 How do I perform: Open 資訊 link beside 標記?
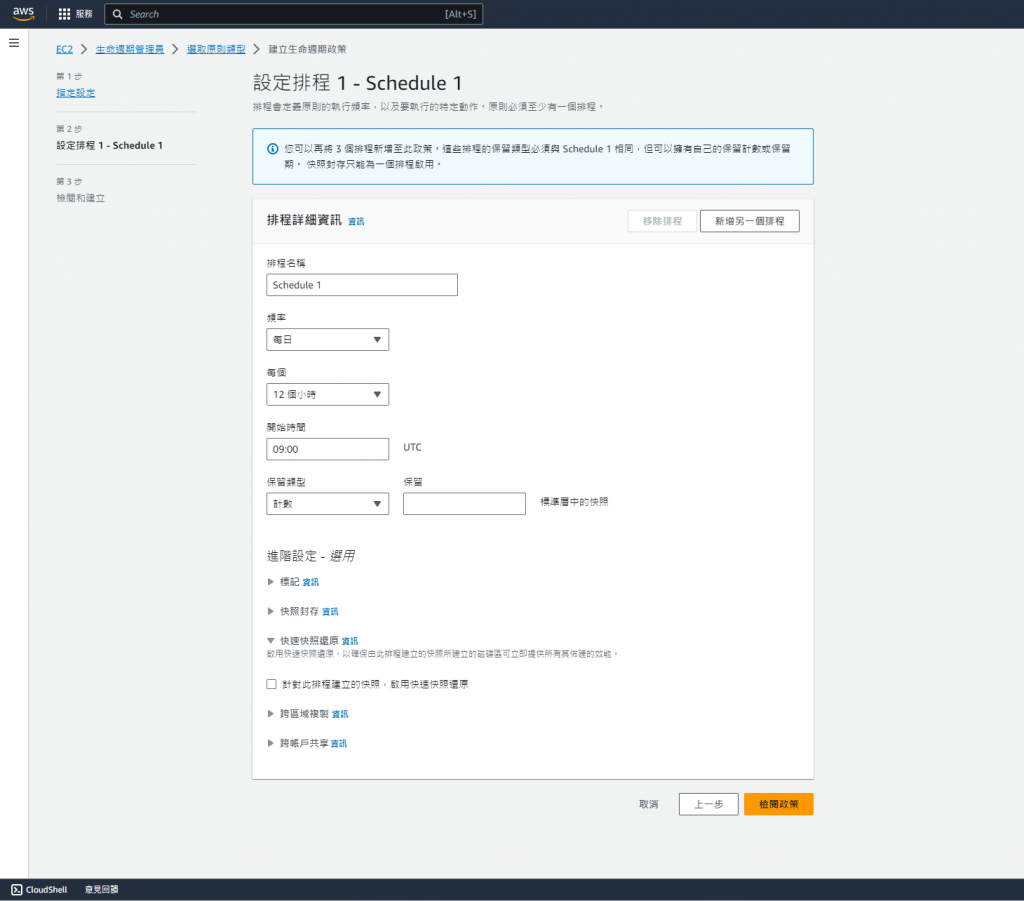310,582
